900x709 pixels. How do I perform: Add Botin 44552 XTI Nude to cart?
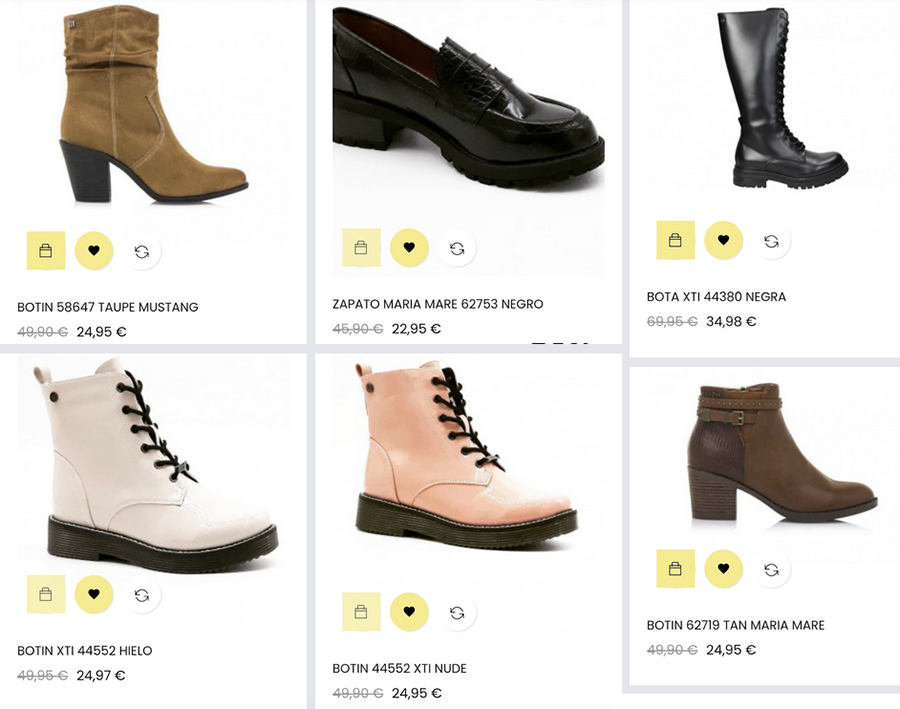(361, 612)
